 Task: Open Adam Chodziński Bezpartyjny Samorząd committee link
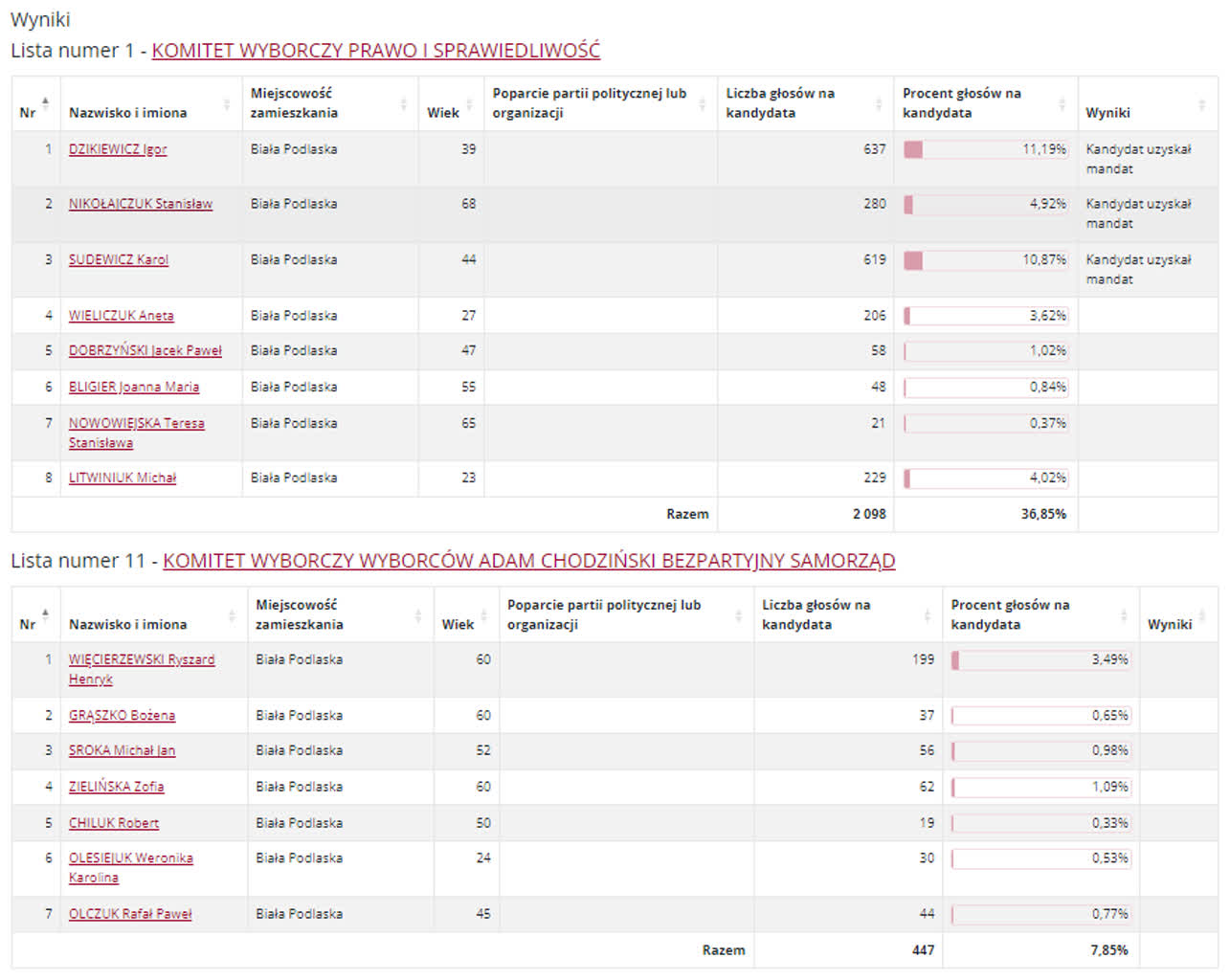tap(528, 561)
